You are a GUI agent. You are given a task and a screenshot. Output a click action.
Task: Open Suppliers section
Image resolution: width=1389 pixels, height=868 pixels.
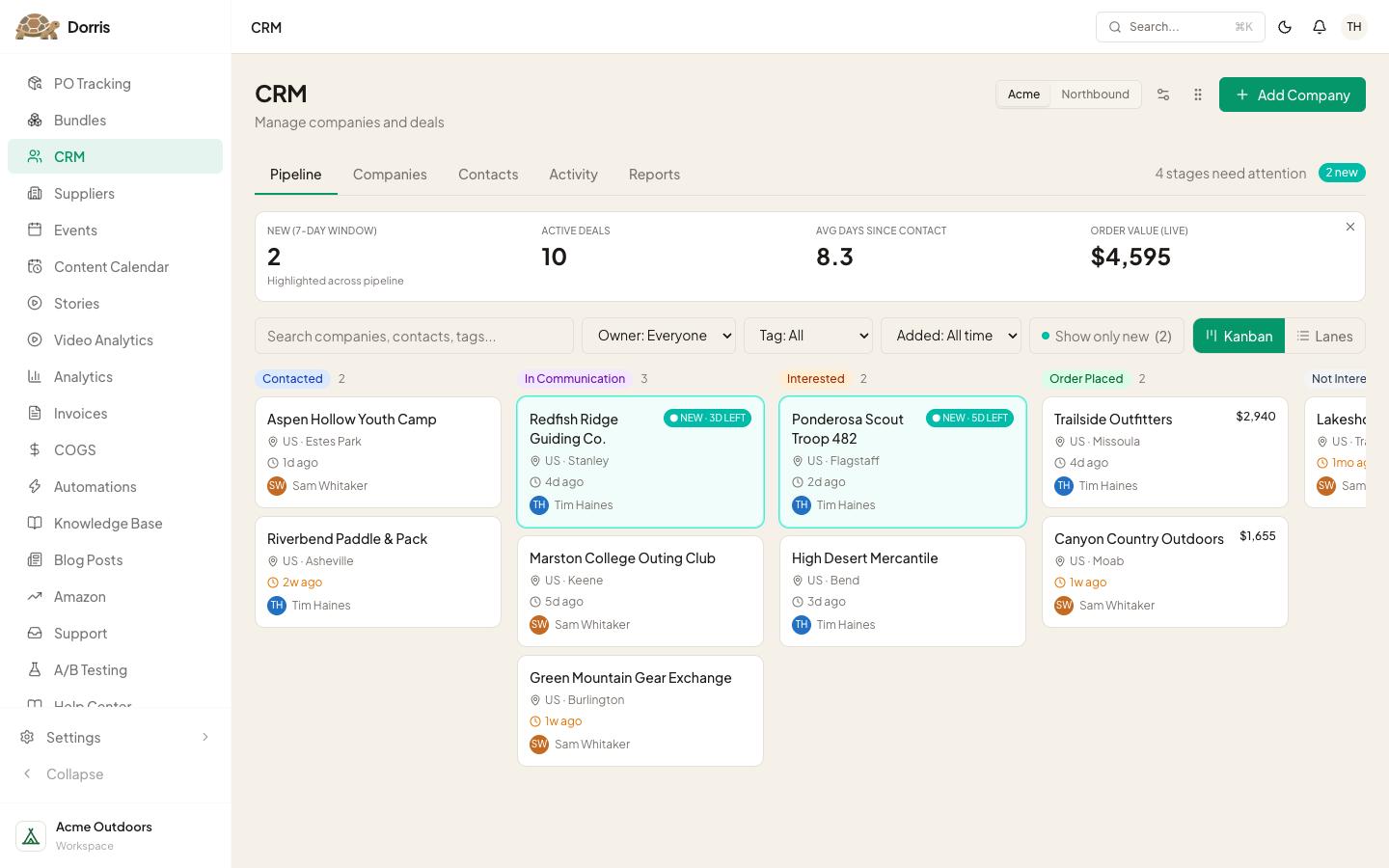pos(115,193)
